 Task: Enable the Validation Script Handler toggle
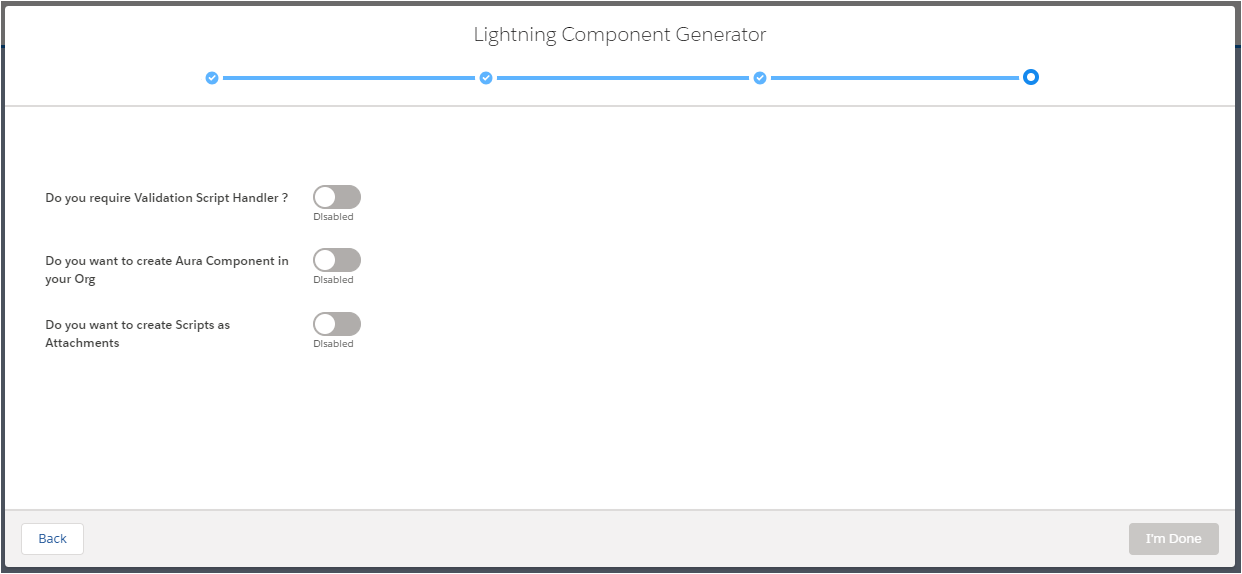pyautogui.click(x=337, y=197)
